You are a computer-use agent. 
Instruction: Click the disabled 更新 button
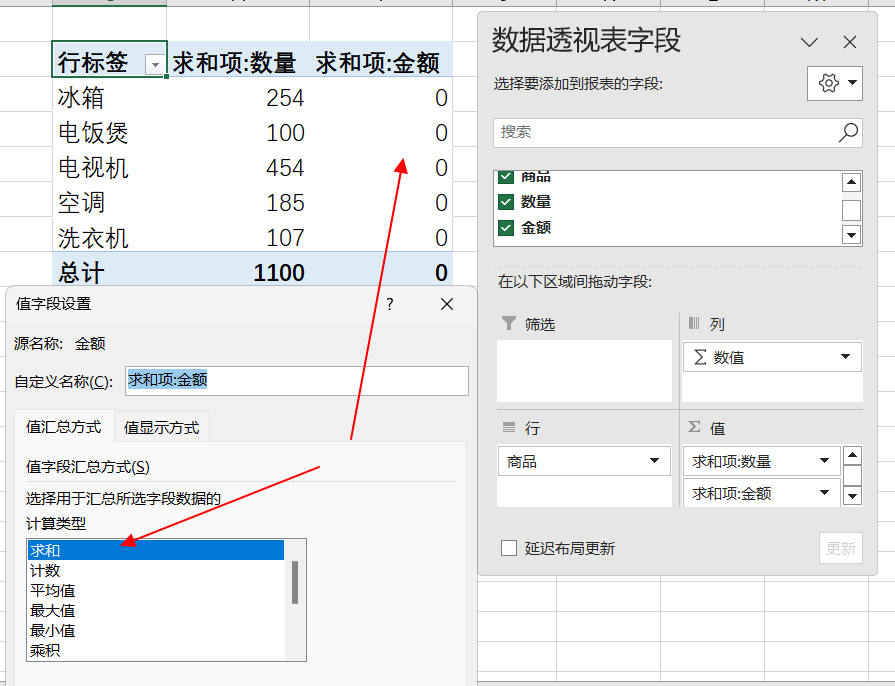[841, 548]
